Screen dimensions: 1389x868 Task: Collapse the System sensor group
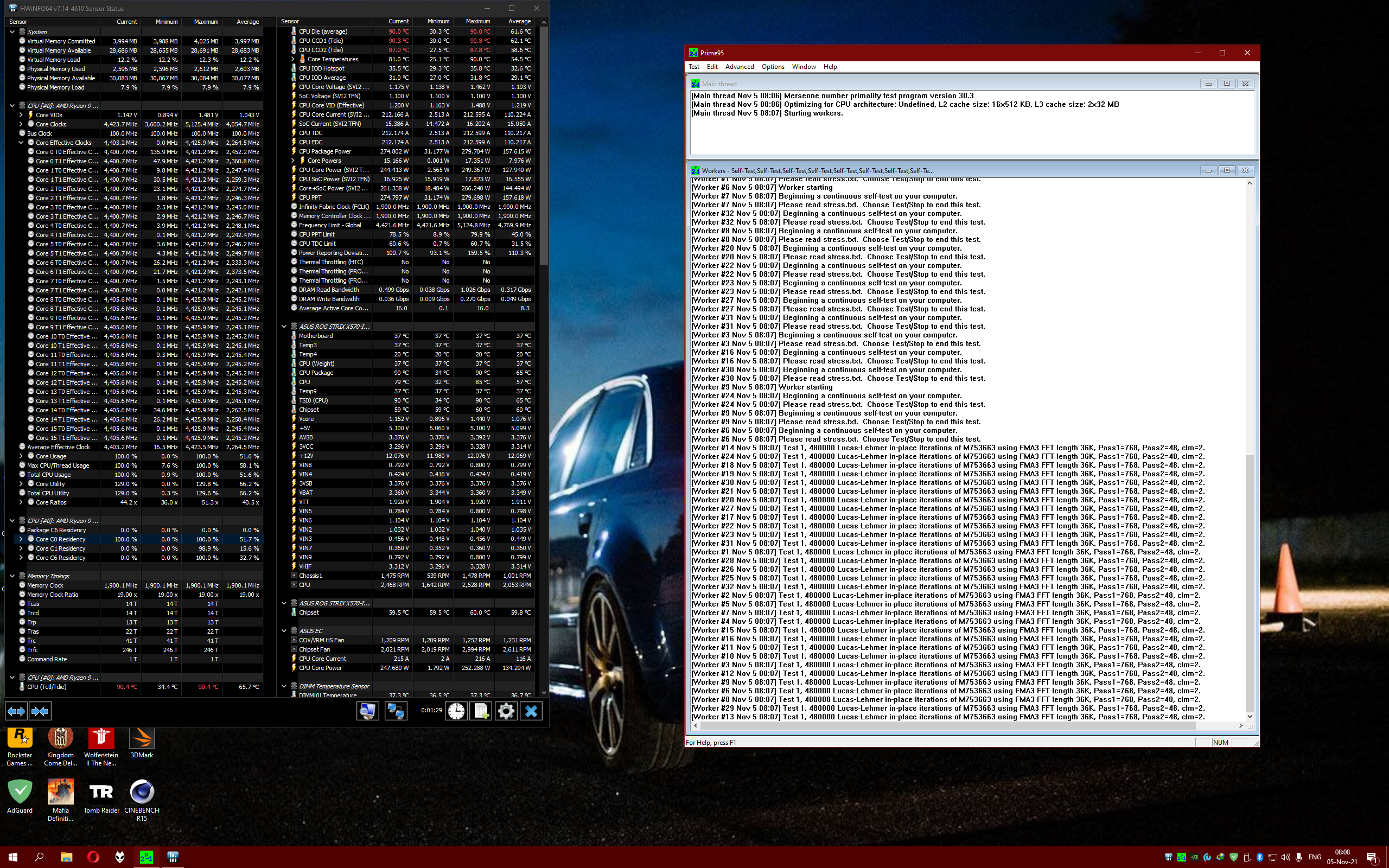coord(12,32)
